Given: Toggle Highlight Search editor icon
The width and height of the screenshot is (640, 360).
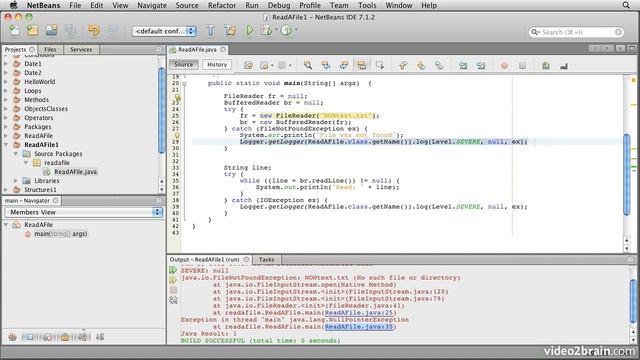Looking at the screenshot, I should point(362,65).
